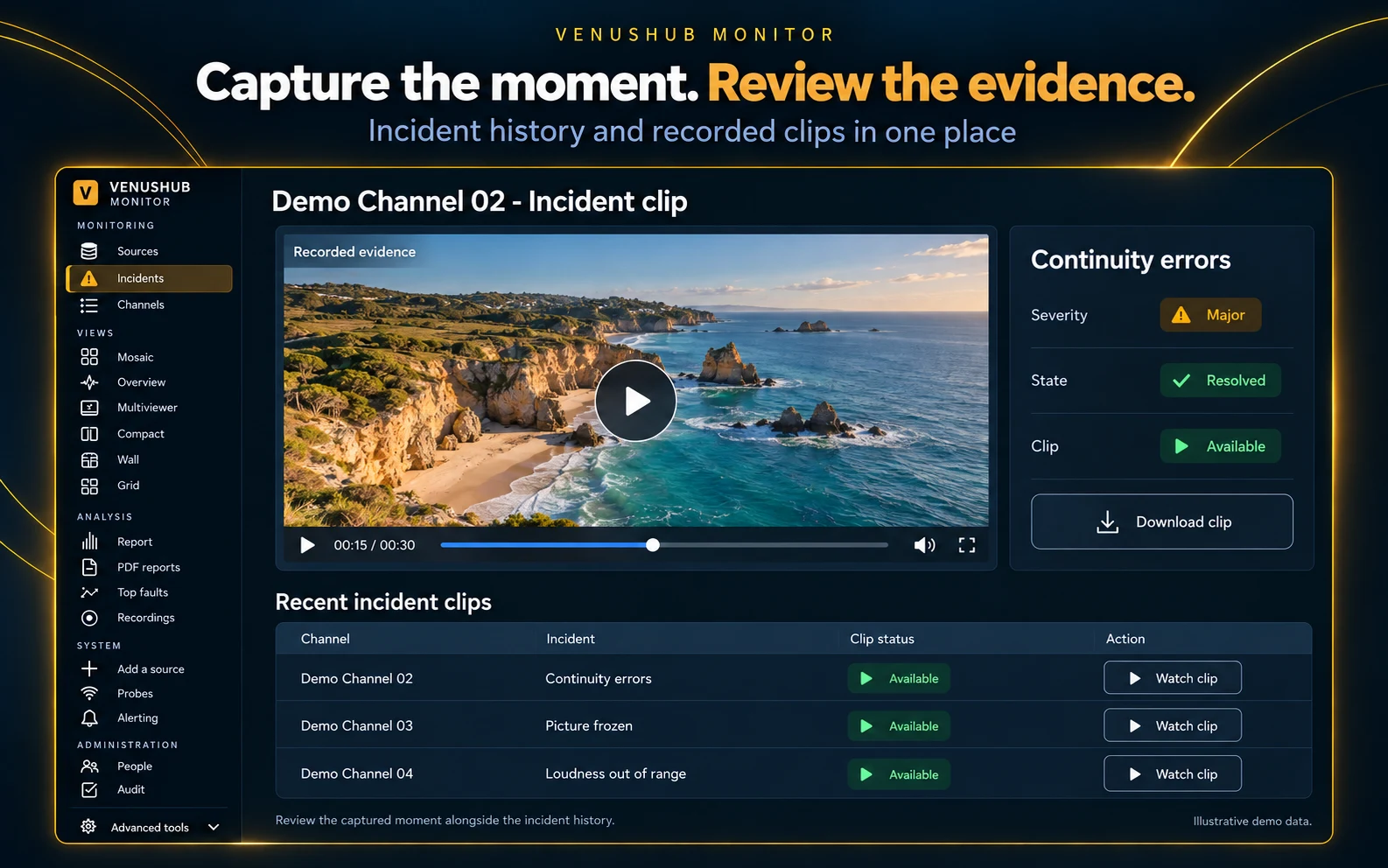Click the "00:15 / 00:30" time readout
This screenshot has height=868, width=1388.
[x=375, y=545]
